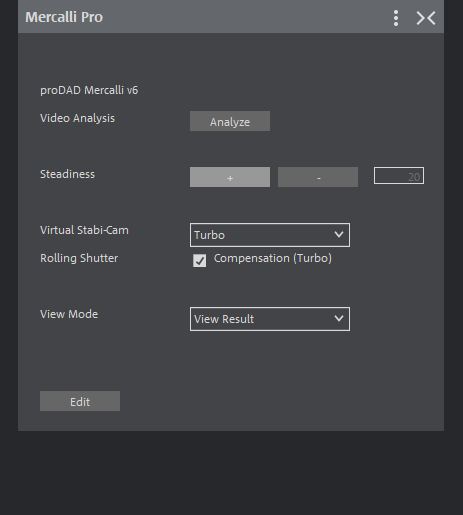Expand the chevron arrow beside Turbo

[339, 235]
